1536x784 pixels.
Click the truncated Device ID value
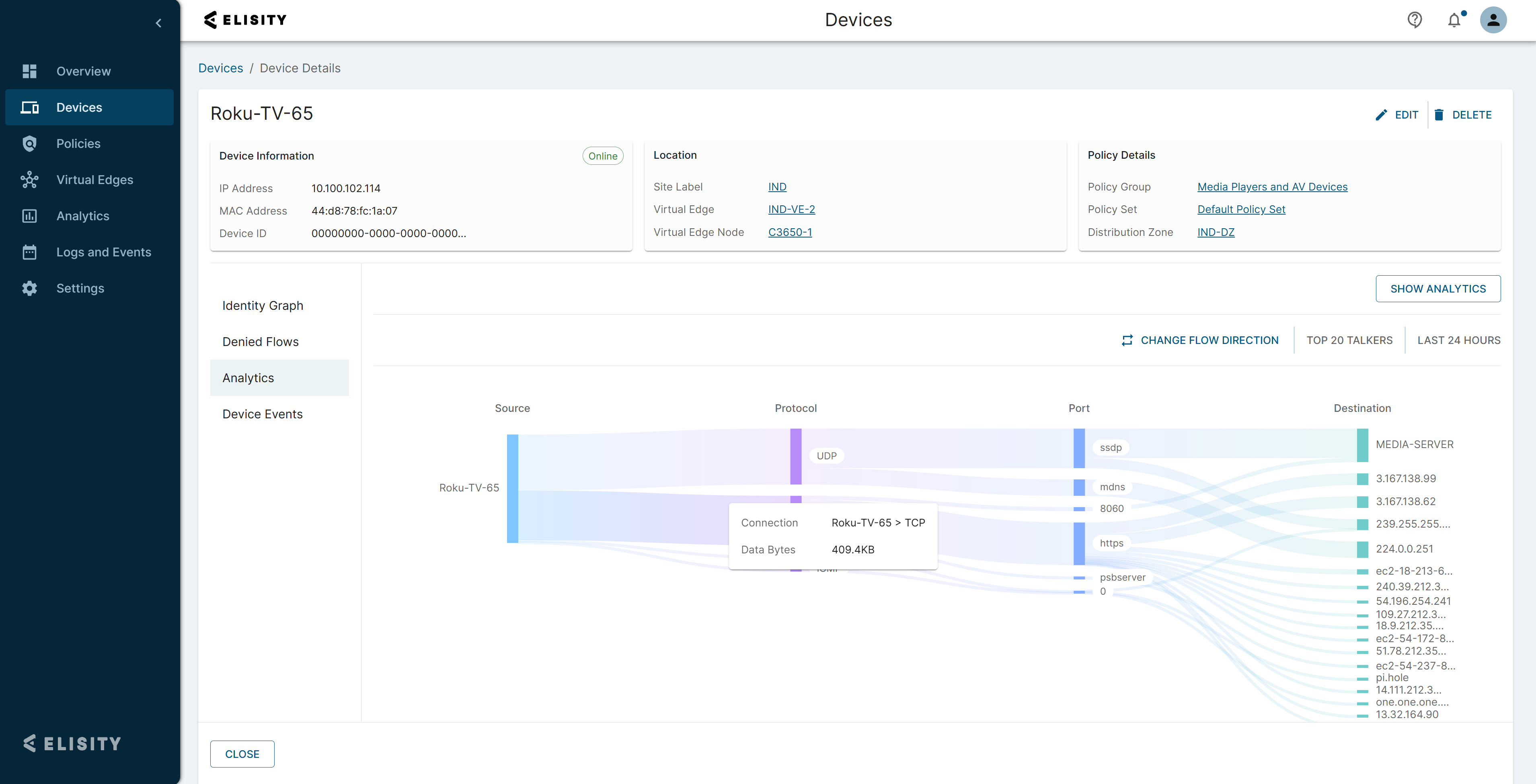(389, 233)
